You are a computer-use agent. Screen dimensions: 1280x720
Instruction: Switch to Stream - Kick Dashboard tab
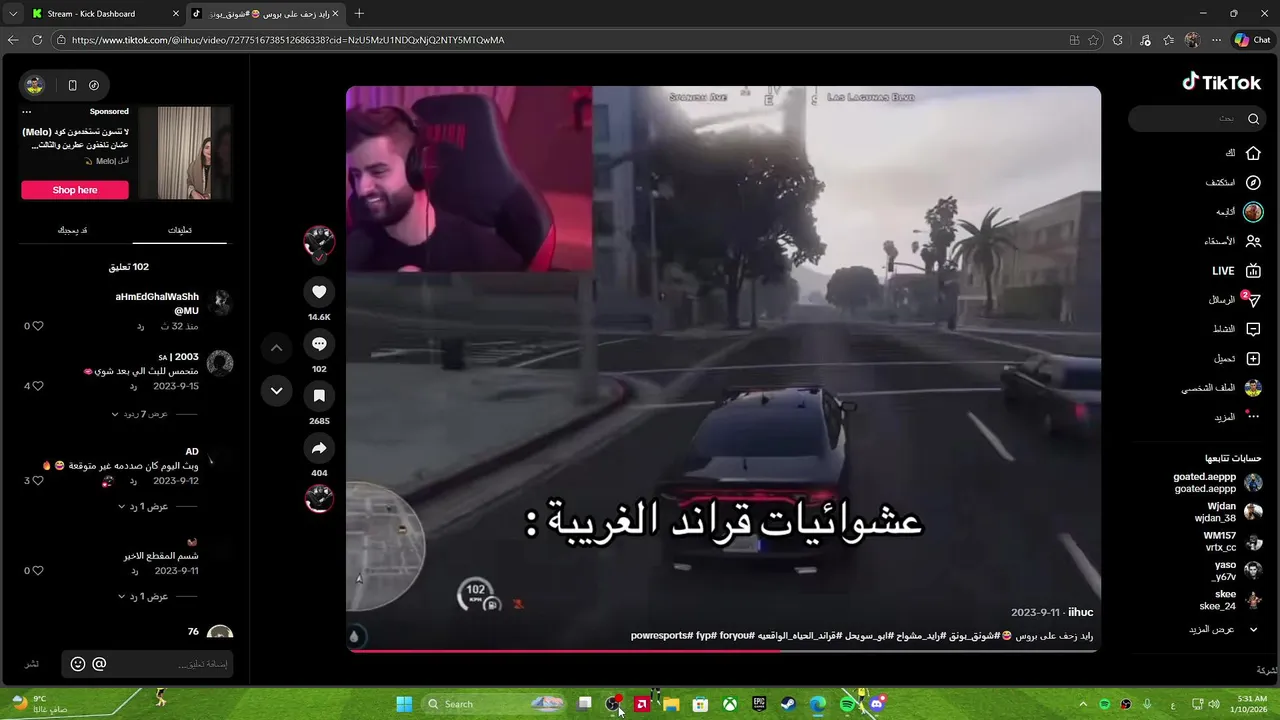[x=104, y=14]
